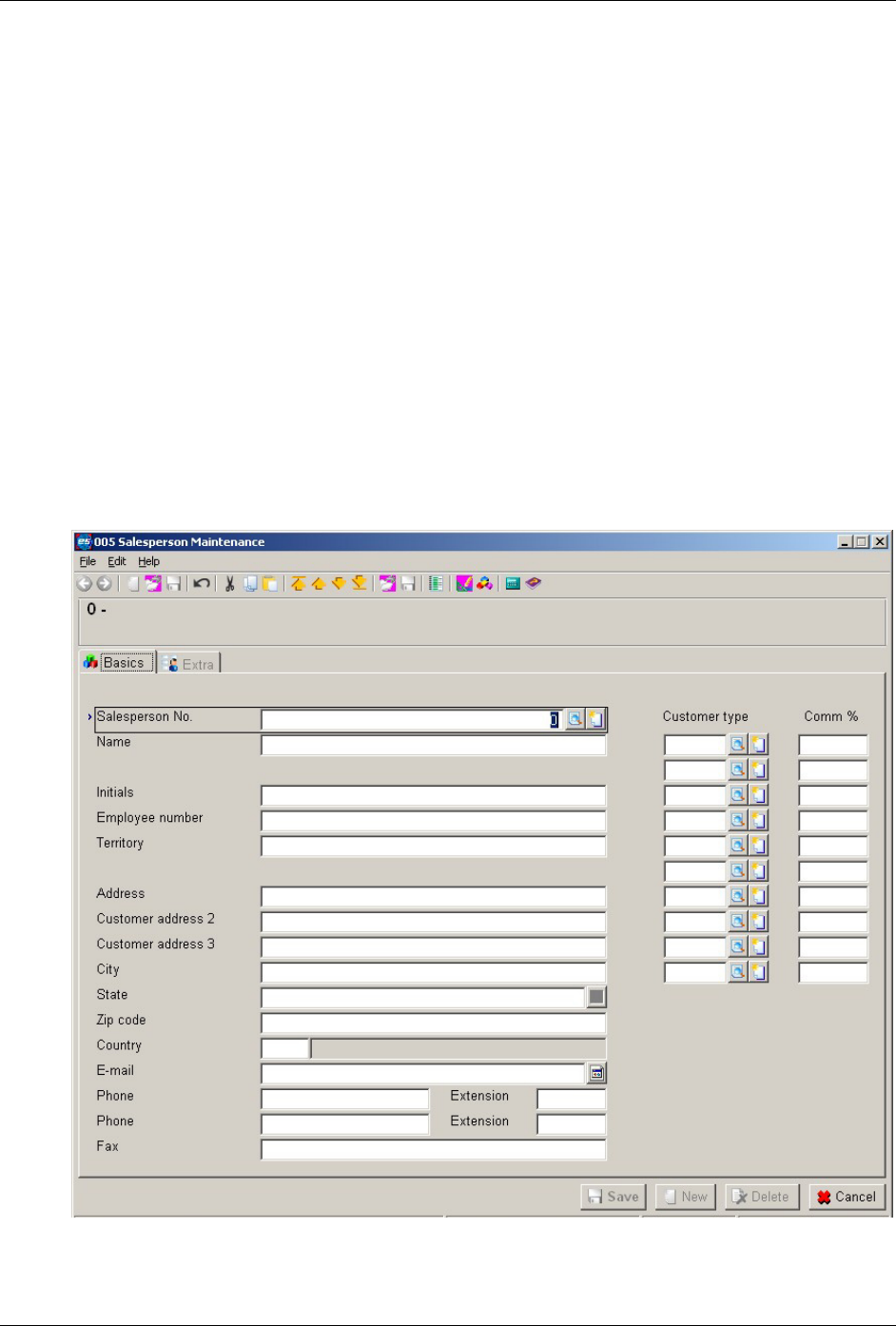Image resolution: width=896 pixels, height=1326 pixels.
Task: Click the New button at the bottom
Action: pos(685,1197)
